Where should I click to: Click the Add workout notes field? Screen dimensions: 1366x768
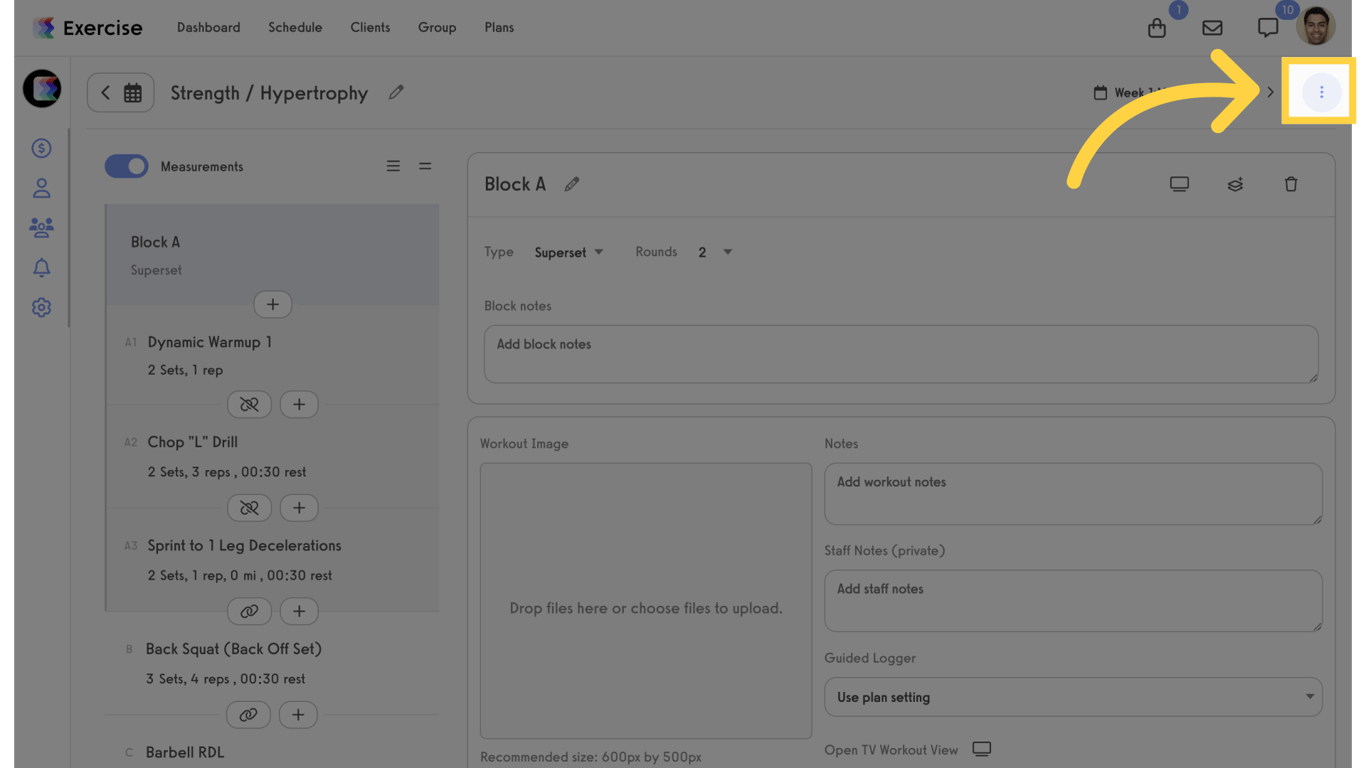1073,494
